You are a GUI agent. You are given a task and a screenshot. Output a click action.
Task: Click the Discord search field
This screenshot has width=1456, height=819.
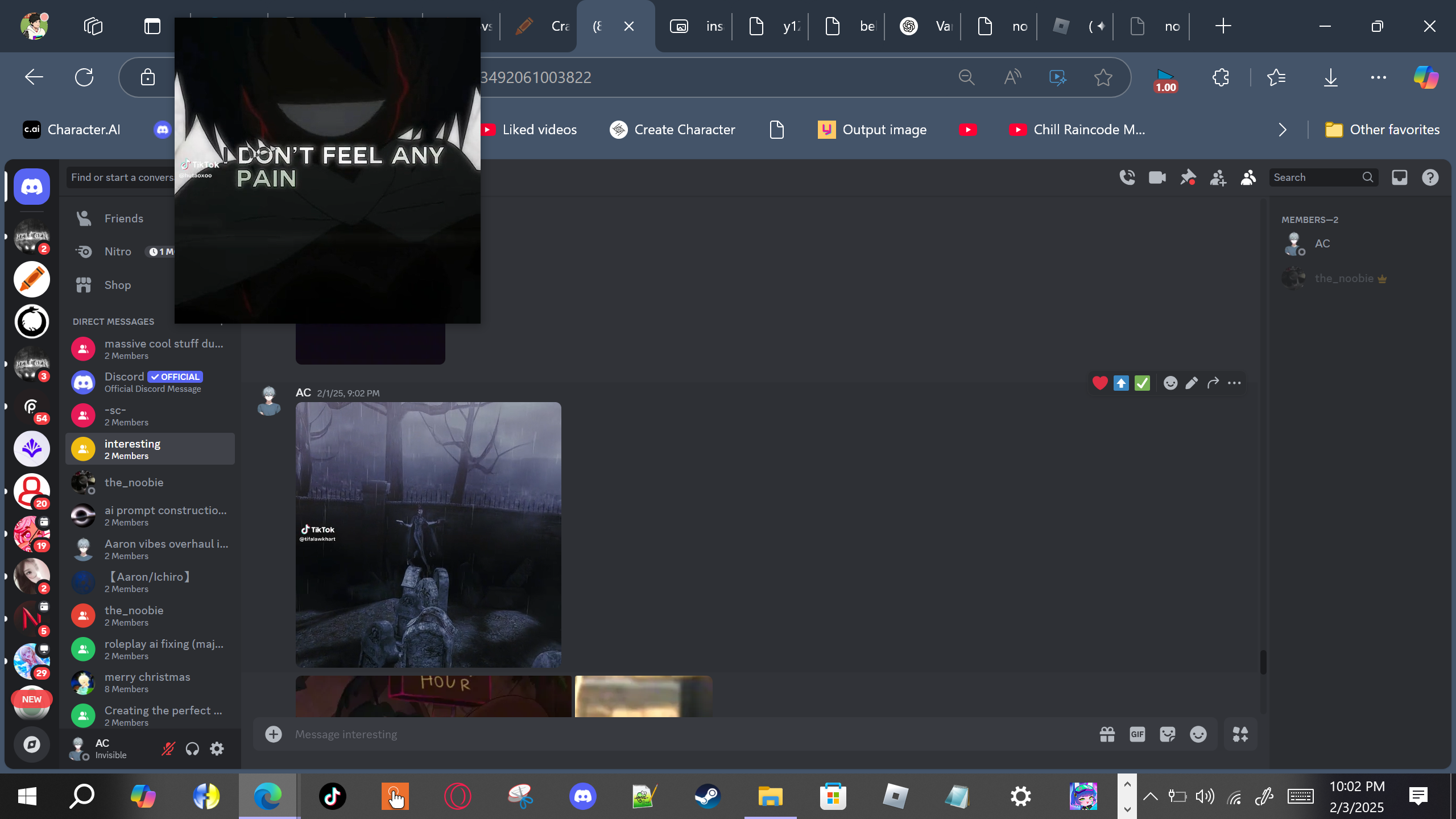(x=1323, y=177)
